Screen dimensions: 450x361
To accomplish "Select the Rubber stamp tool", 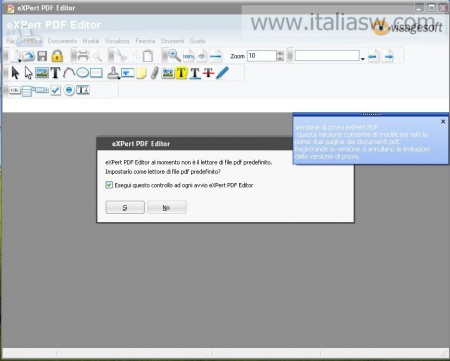I will tap(113, 72).
